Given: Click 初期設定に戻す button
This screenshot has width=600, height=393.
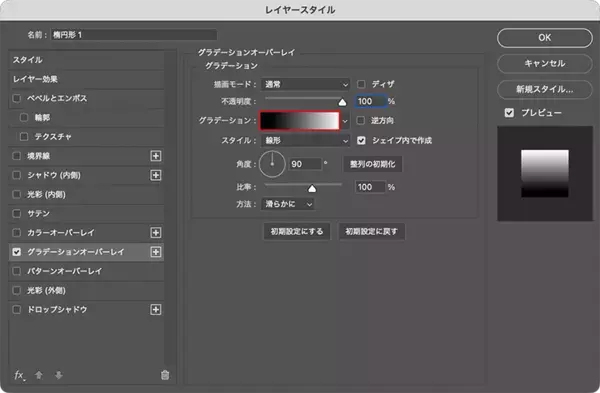Looking at the screenshot, I should (371, 232).
